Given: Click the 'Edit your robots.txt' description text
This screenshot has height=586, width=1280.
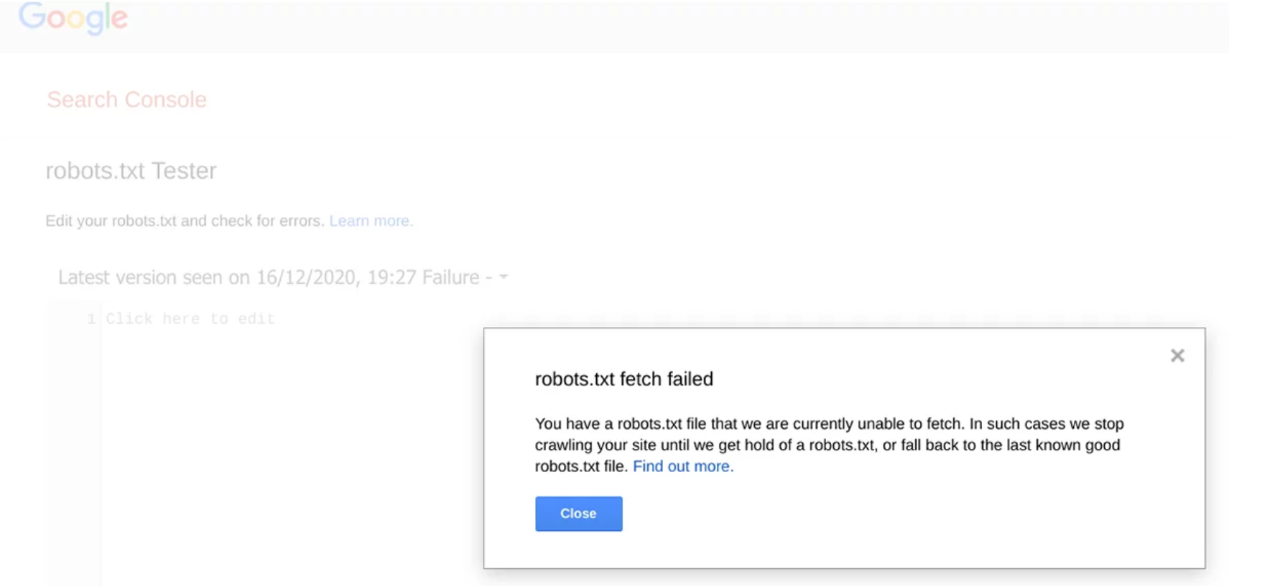Looking at the screenshot, I should (x=185, y=221).
